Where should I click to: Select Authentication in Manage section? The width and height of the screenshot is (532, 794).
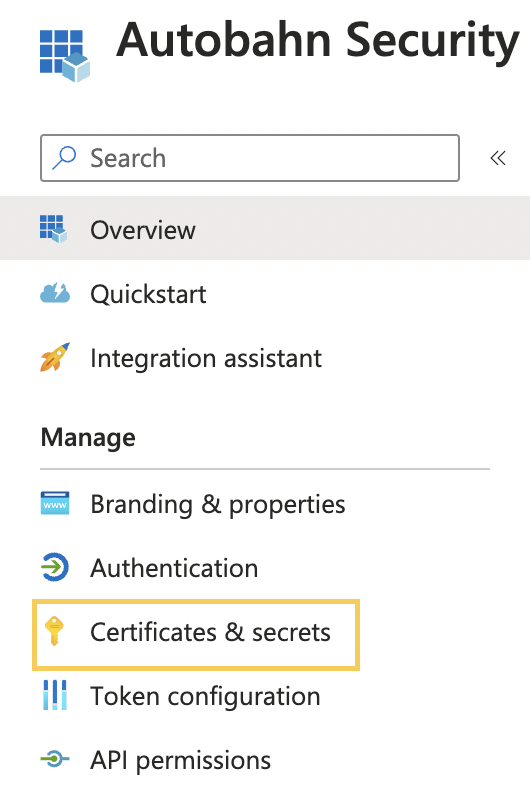265,567
